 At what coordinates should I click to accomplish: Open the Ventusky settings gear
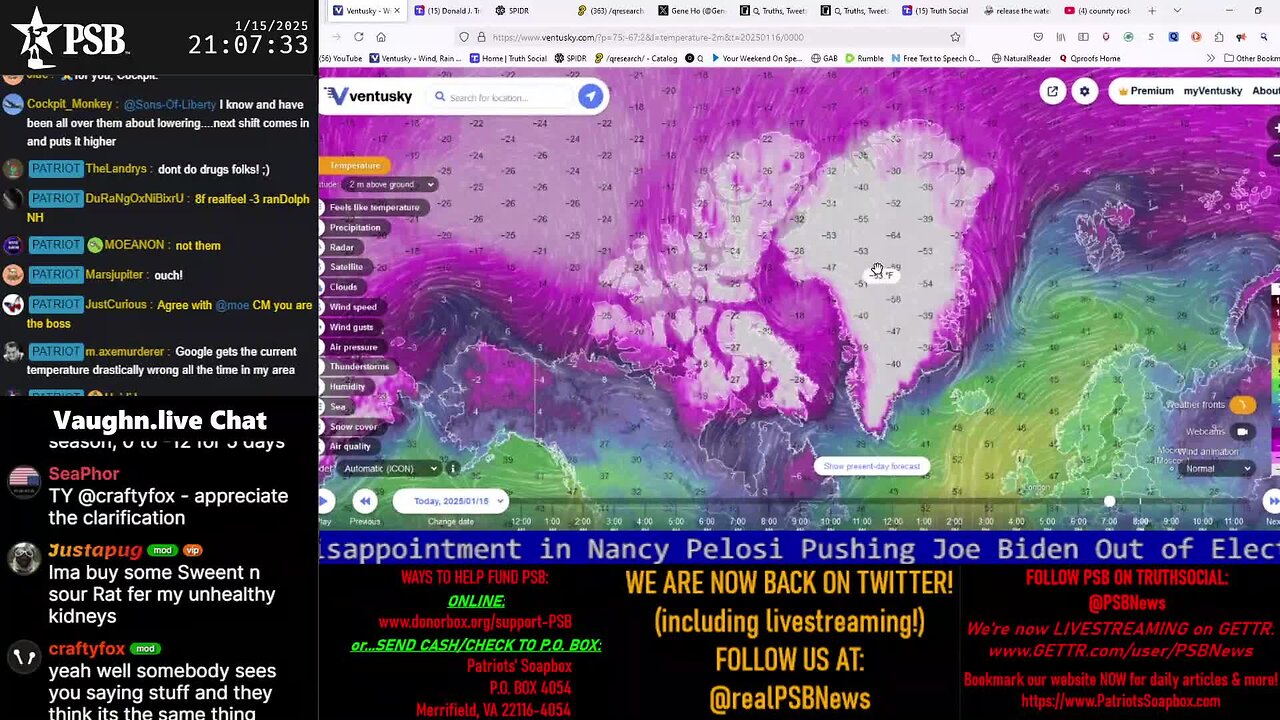[1084, 91]
